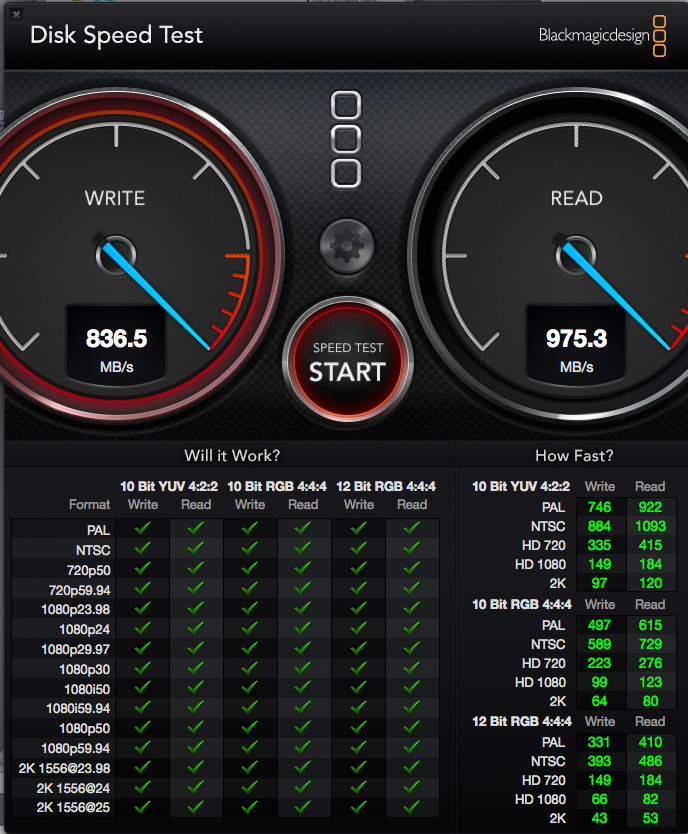688x834 pixels.
Task: Click the 720p59.94 format row label
Action: tap(80, 590)
